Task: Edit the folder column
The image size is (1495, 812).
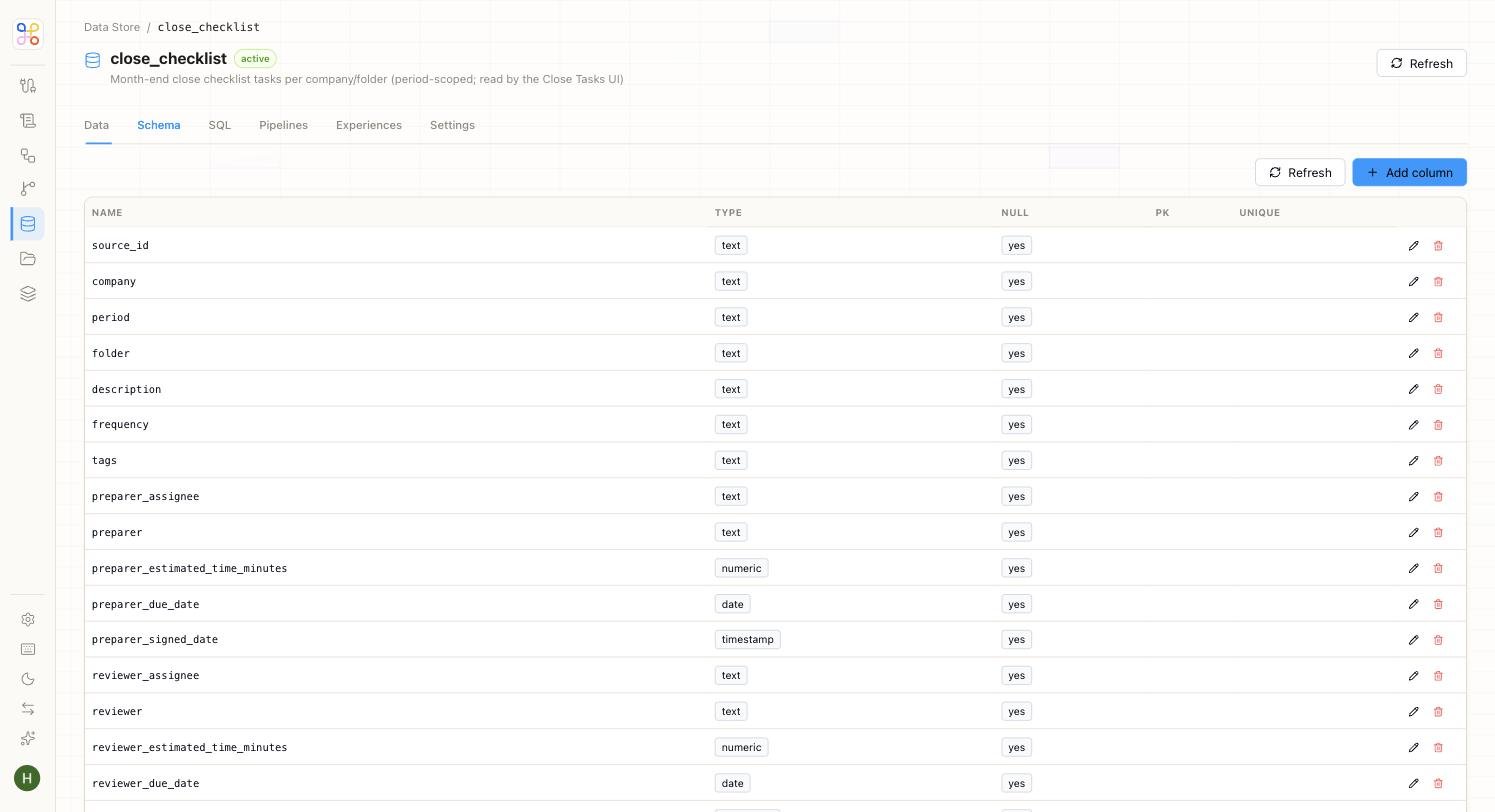Action: tap(1413, 354)
